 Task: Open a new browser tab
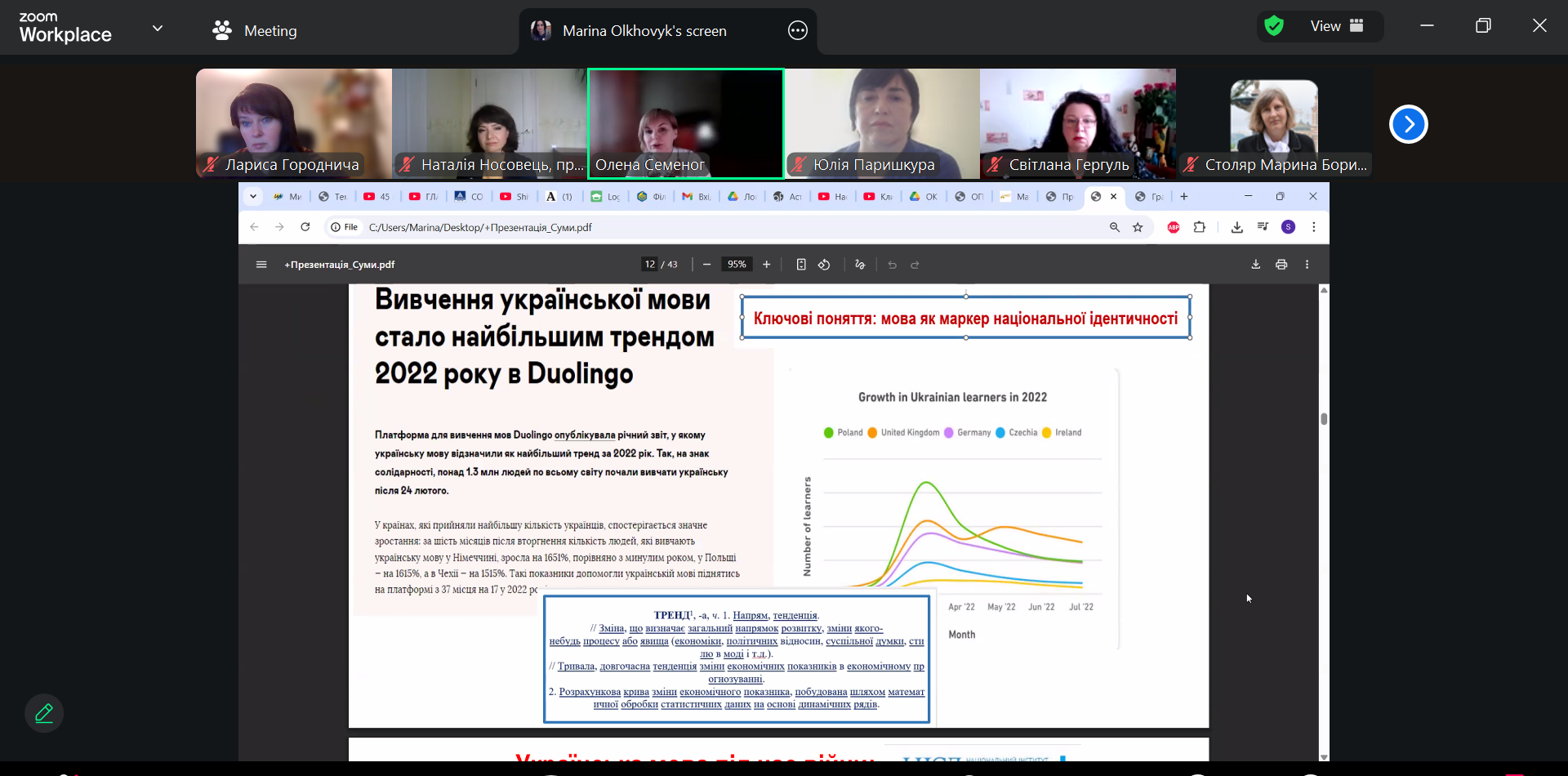tap(1184, 196)
